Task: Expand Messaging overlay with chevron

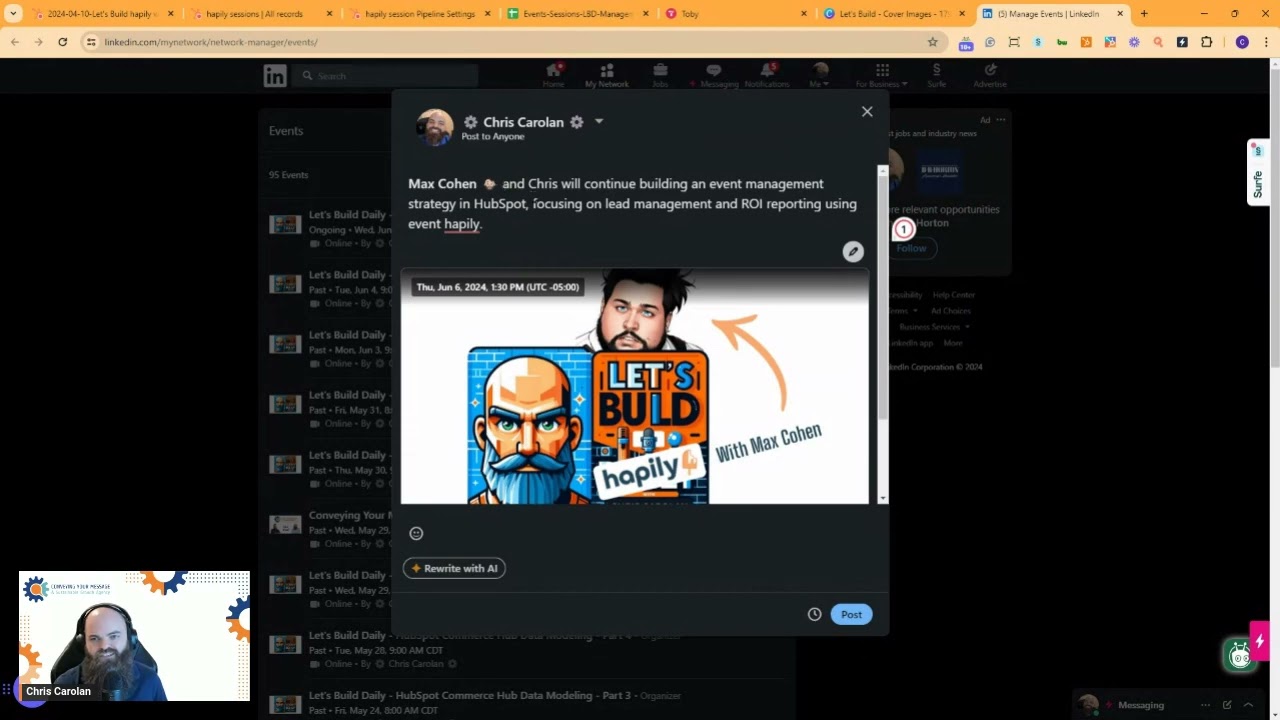Action: pos(1248,705)
